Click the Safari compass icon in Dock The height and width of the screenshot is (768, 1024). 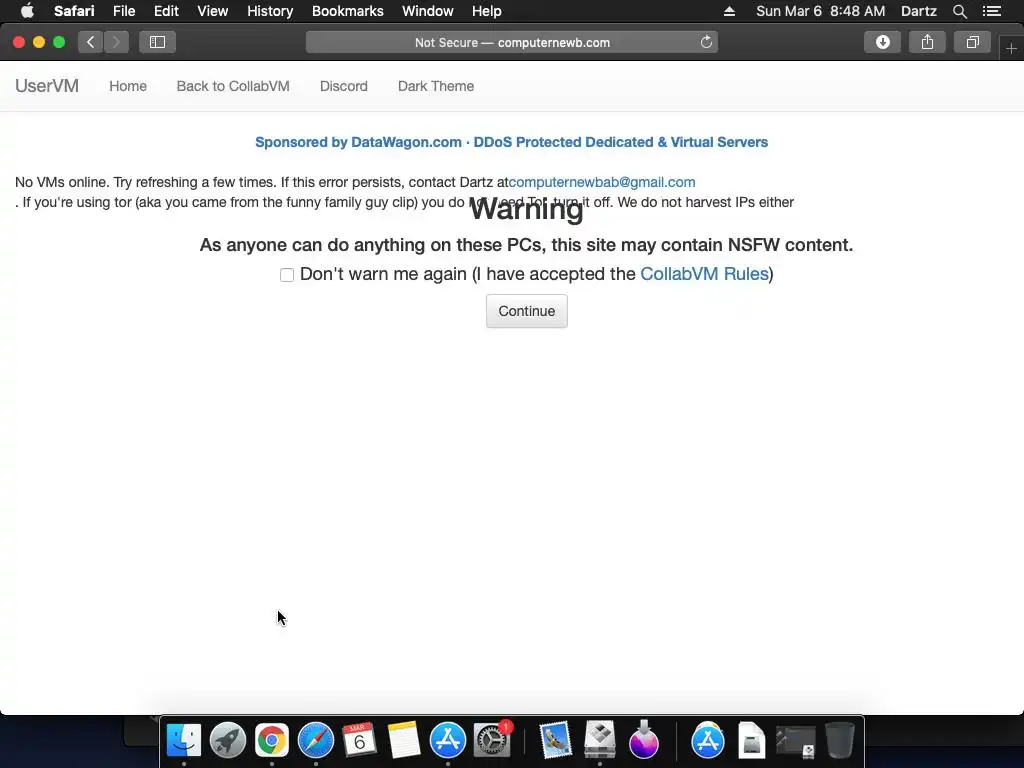pos(315,740)
